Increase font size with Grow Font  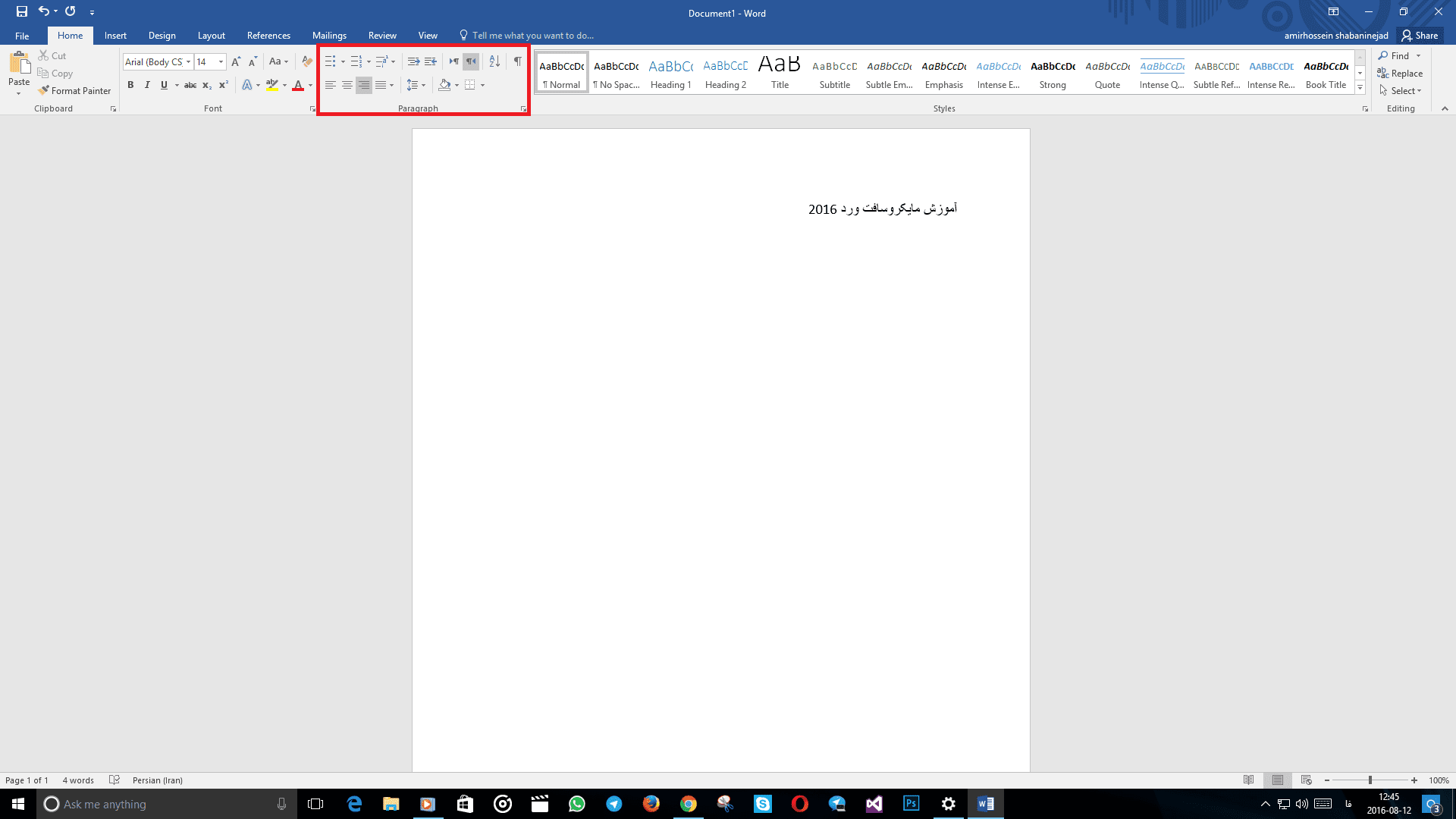236,61
